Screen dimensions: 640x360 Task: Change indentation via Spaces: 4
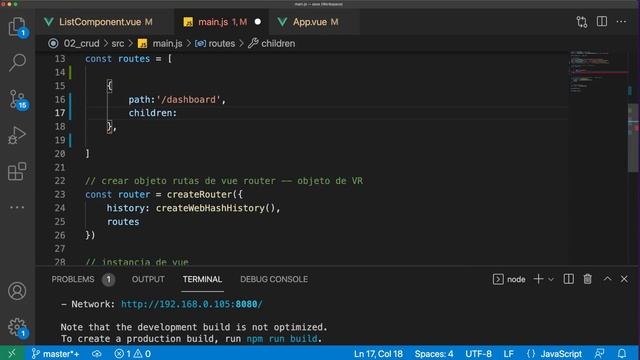pos(434,353)
